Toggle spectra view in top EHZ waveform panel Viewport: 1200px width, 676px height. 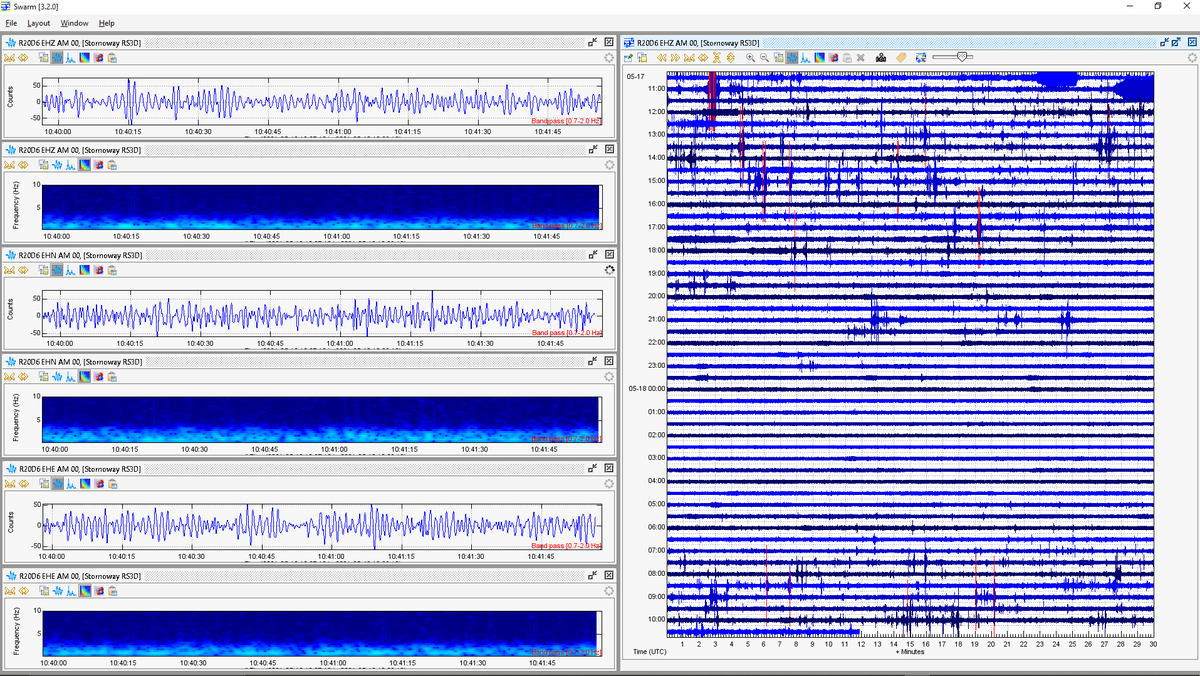[70, 57]
